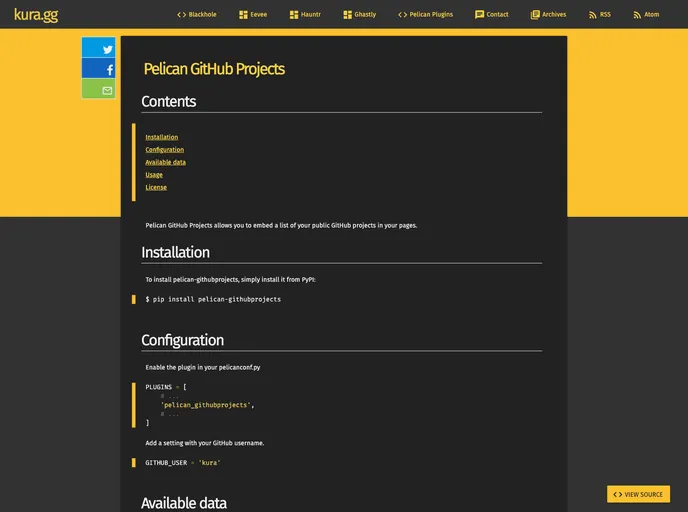688x512 pixels.
Task: Click the grid icon beside Hauntr
Action: pos(294,14)
